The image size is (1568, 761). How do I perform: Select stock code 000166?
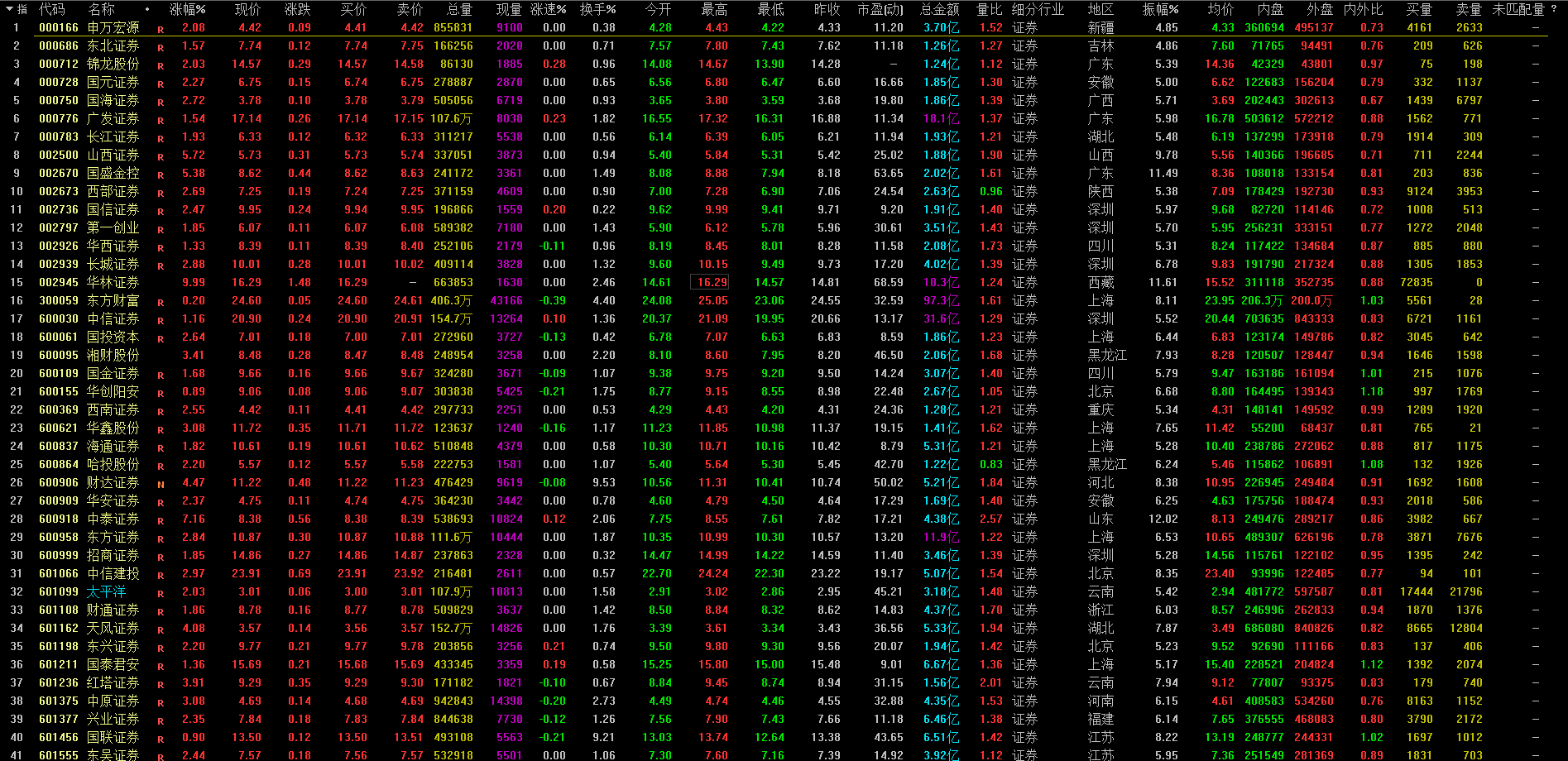click(59, 27)
